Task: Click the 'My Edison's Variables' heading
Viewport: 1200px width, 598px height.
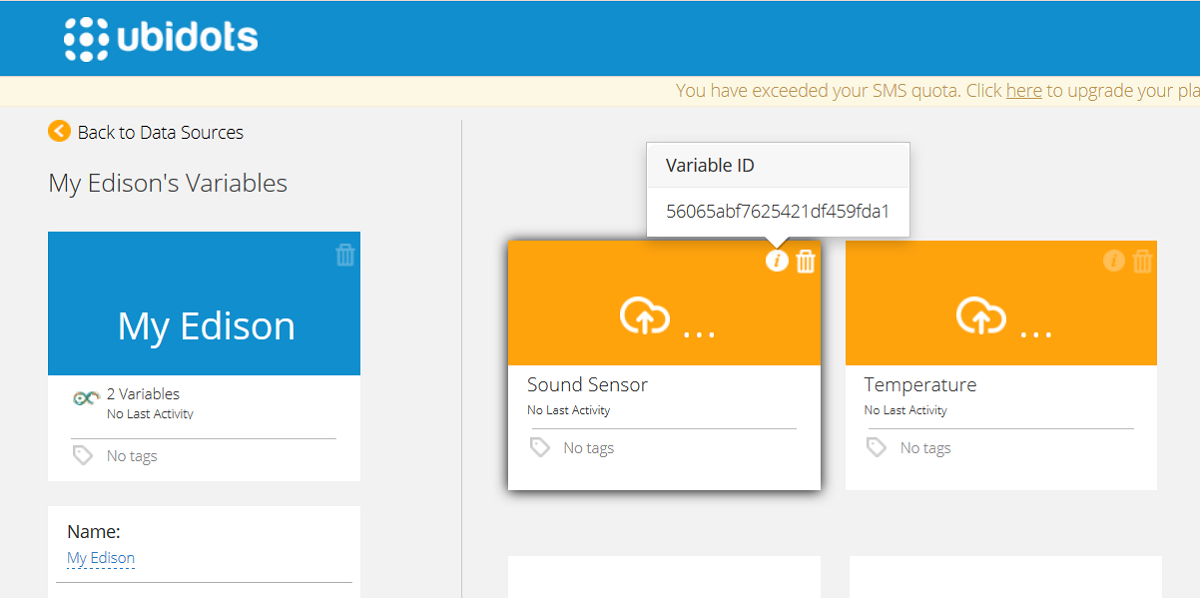Action: click(x=168, y=184)
